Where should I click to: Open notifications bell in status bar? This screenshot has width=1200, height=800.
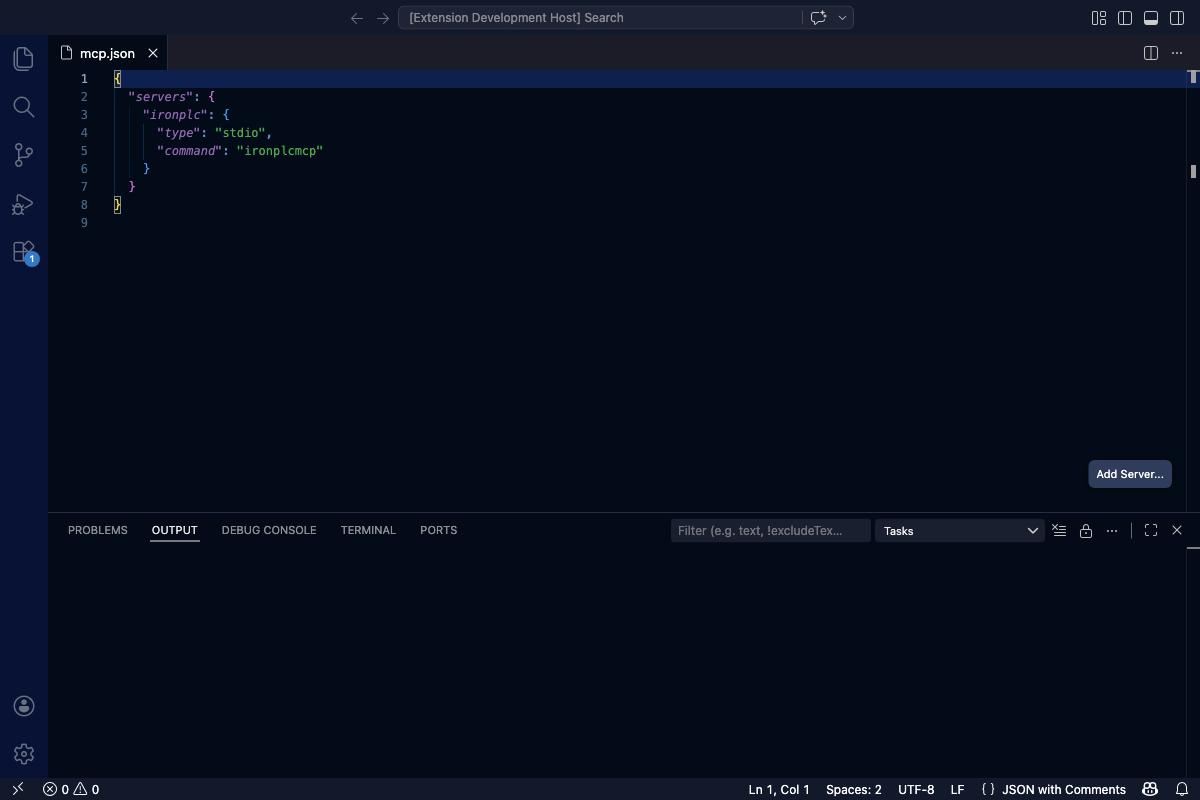pos(1181,789)
